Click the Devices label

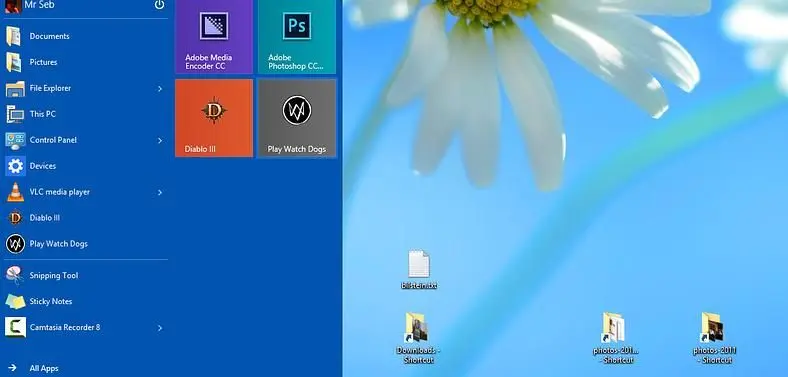click(43, 166)
